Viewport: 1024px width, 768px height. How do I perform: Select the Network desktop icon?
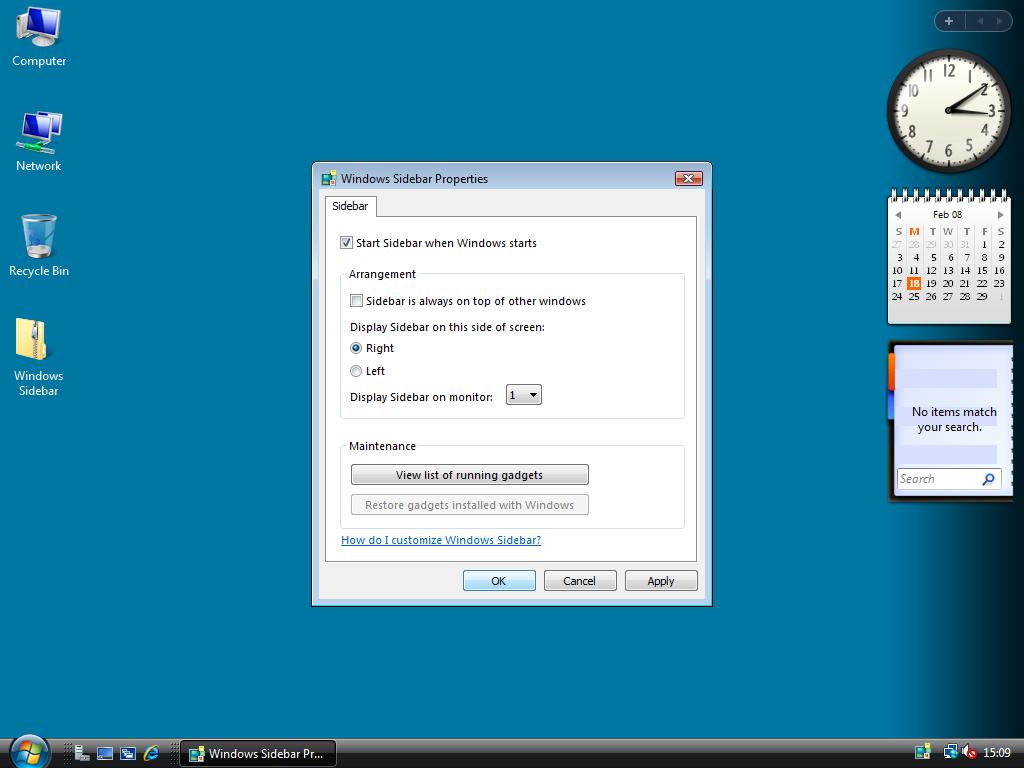[39, 141]
